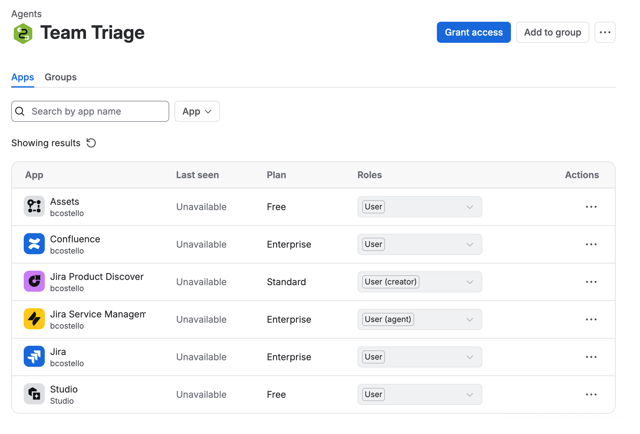Image resolution: width=640 pixels, height=434 pixels.
Task: Click the Team Triage title
Action: click(x=93, y=33)
